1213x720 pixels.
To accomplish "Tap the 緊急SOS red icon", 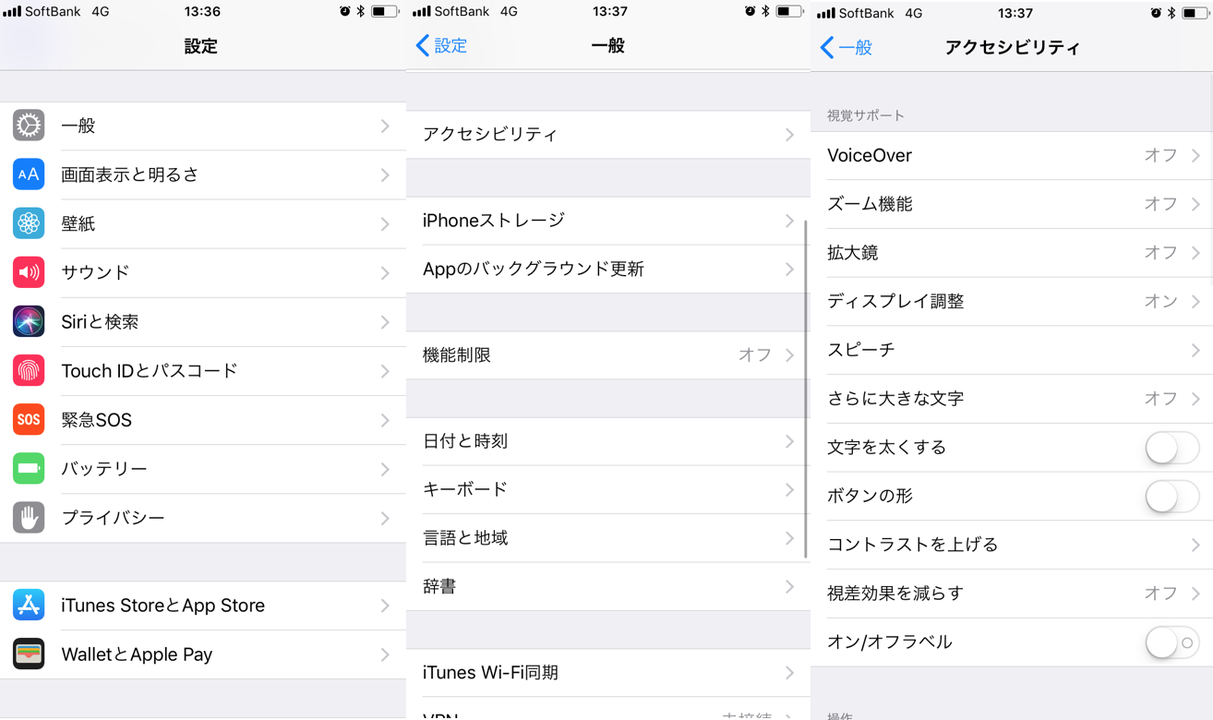I will coord(29,419).
